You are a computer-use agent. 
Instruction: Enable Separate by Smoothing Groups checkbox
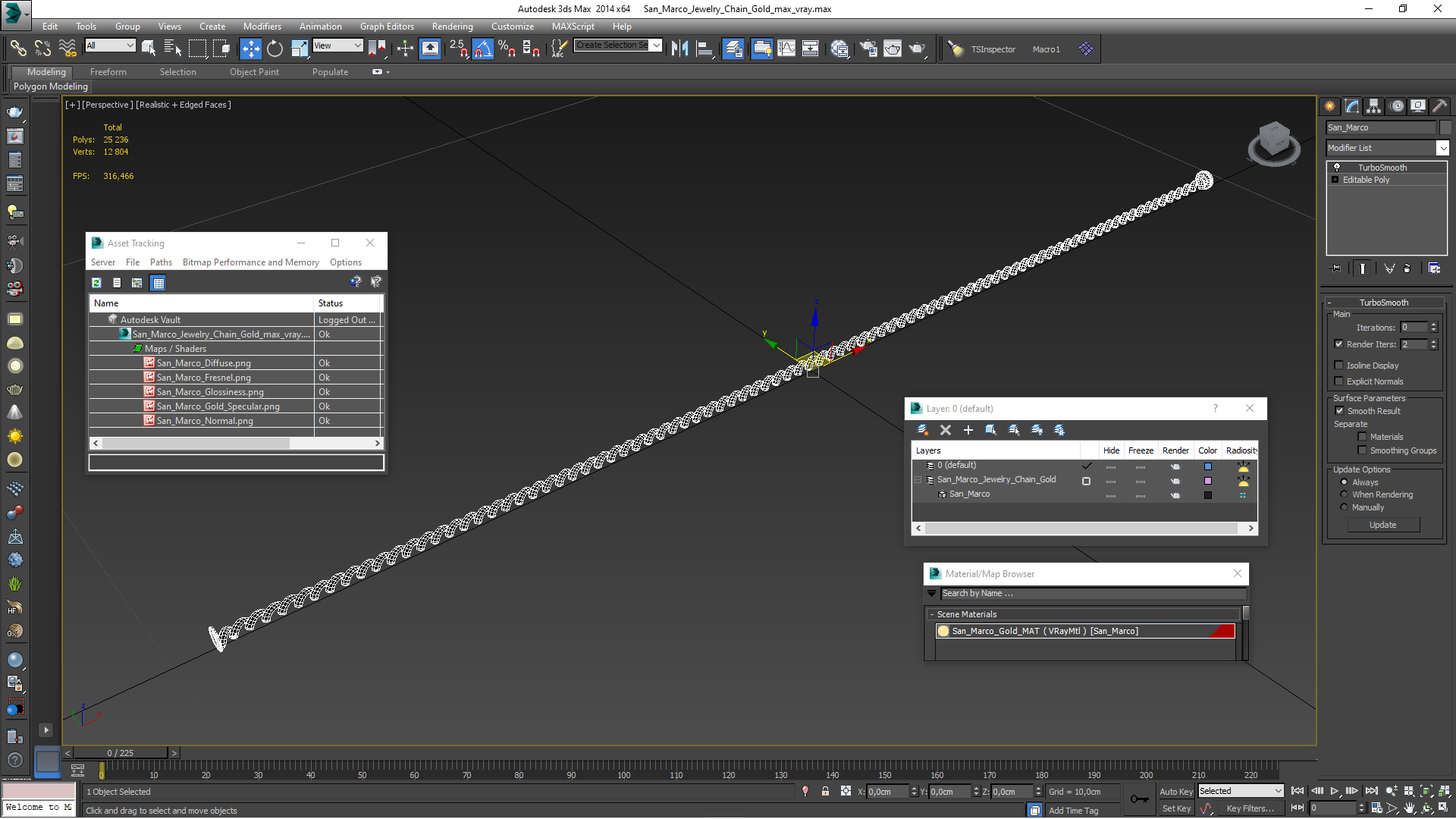point(1363,450)
